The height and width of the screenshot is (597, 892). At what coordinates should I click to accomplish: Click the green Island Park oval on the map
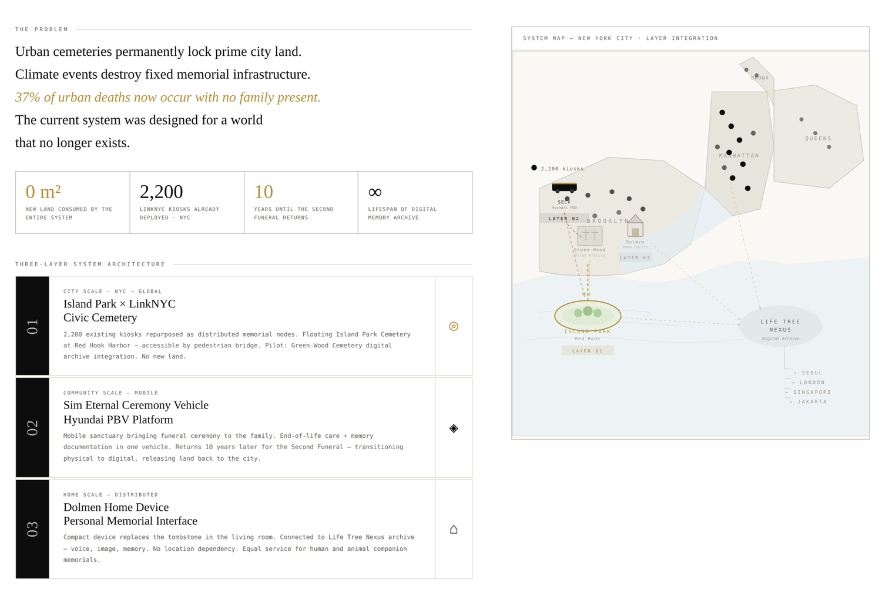588,314
